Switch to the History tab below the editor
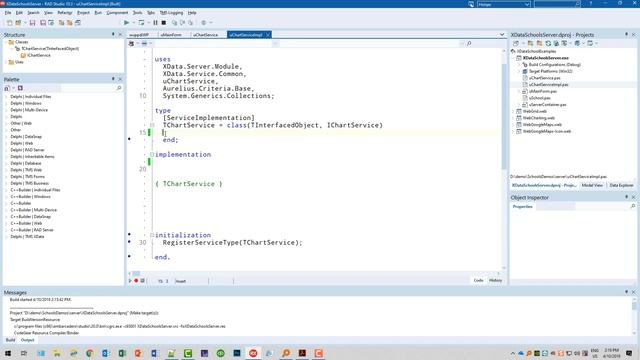The height and width of the screenshot is (360, 640). (x=495, y=280)
